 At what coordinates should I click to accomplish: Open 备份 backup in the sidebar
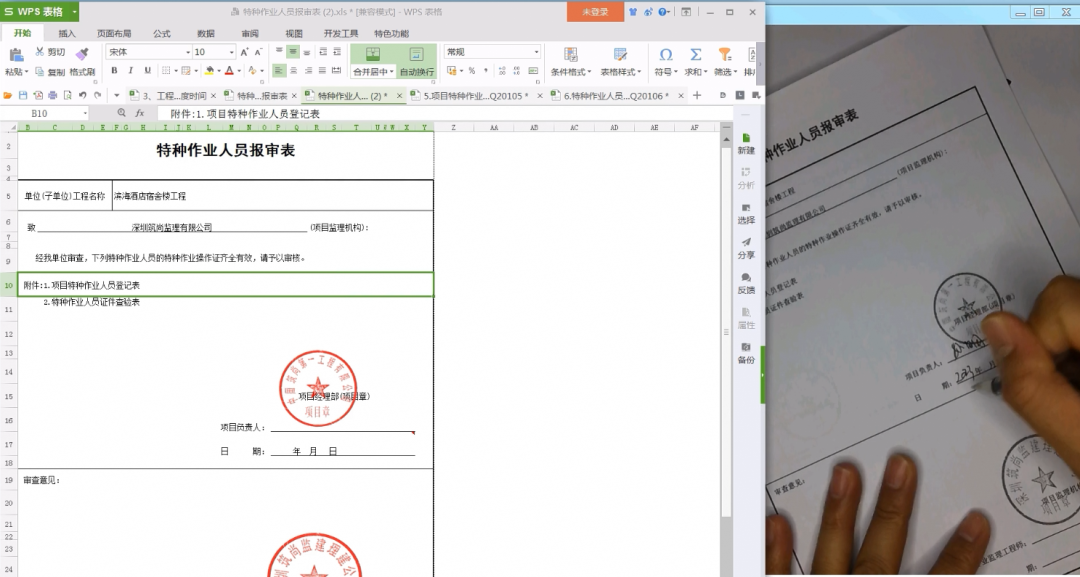click(746, 352)
